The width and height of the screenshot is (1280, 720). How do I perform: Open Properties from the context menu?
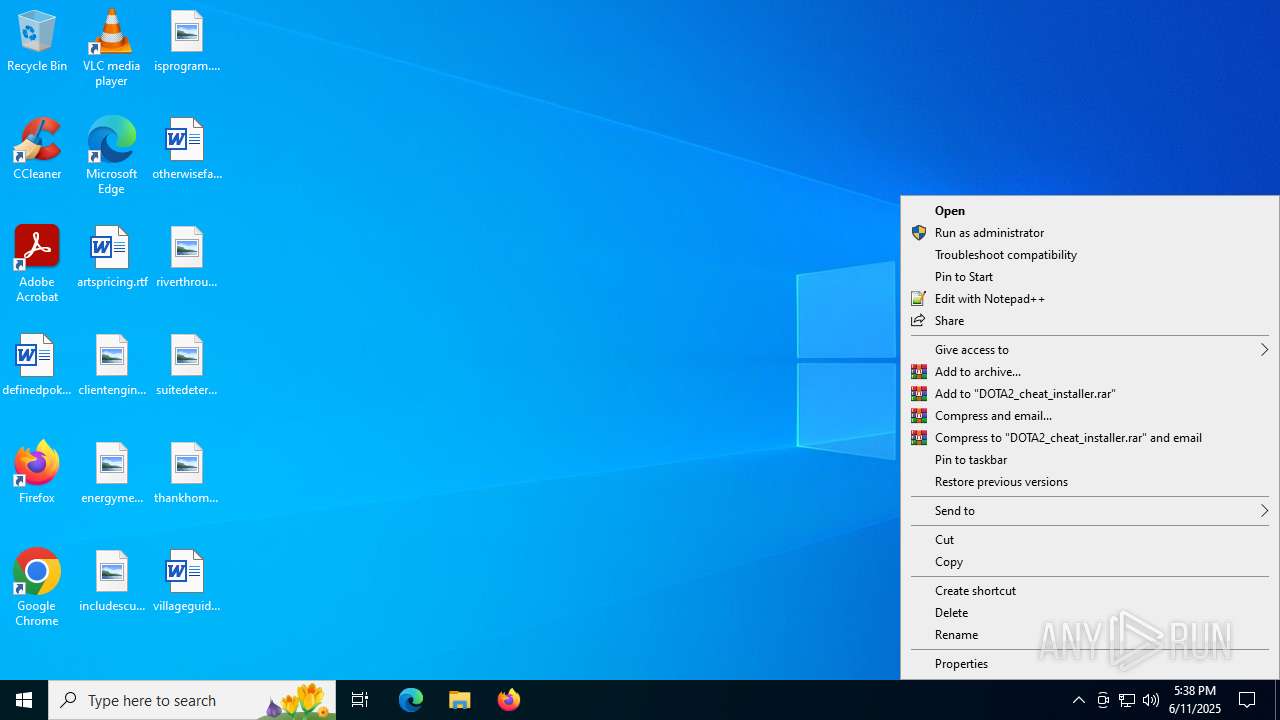point(1090,664)
